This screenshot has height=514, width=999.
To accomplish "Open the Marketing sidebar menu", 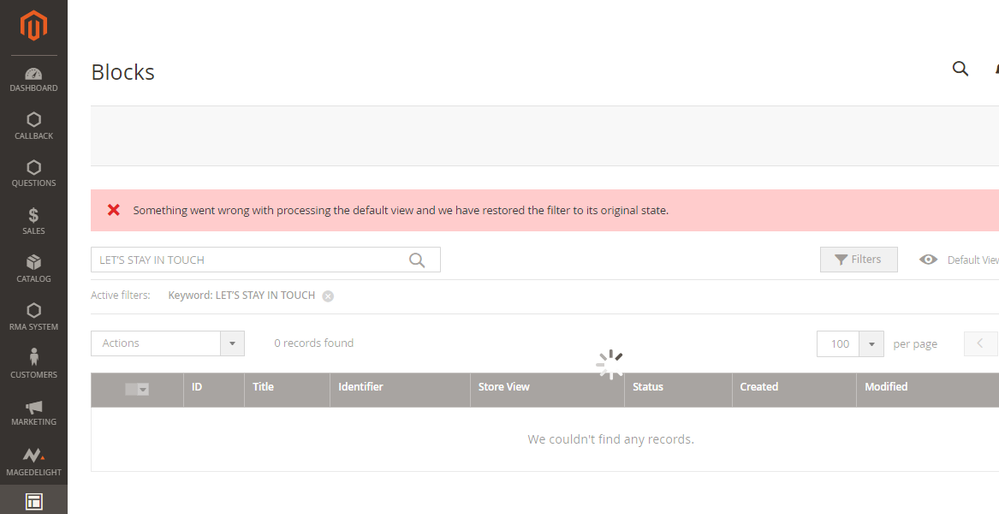I will [33, 412].
